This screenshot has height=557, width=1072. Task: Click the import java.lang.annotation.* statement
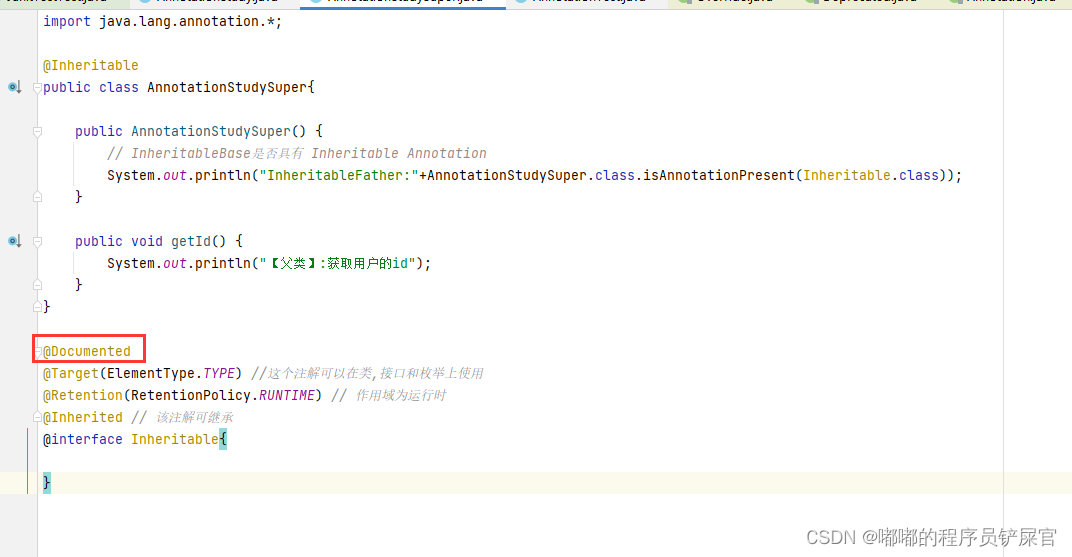[x=162, y=21]
